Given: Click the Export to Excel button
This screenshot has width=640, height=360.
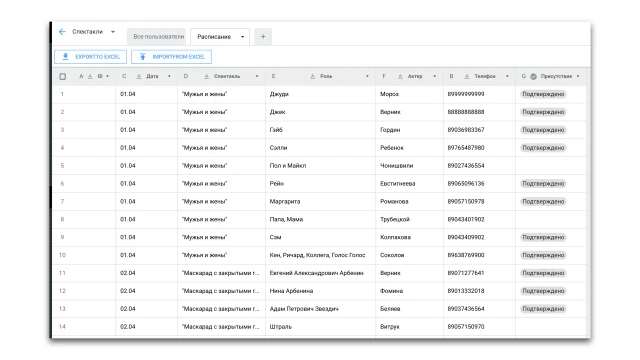Looking at the screenshot, I should [x=91, y=57].
